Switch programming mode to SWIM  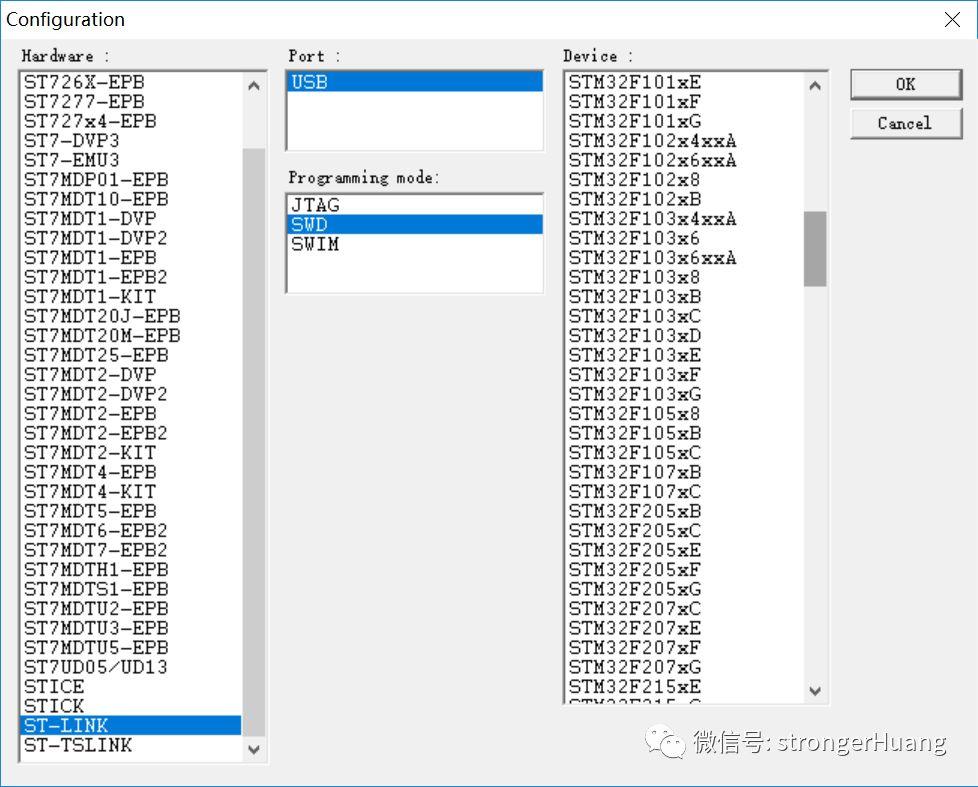tap(413, 244)
